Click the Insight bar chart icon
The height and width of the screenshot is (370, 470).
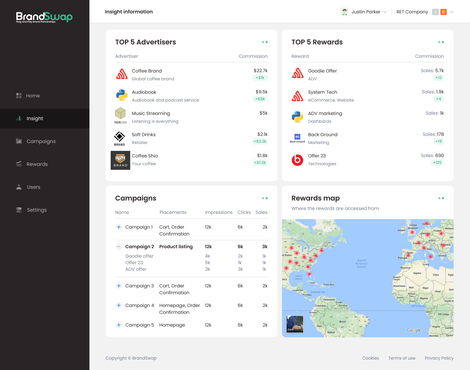[x=19, y=118]
